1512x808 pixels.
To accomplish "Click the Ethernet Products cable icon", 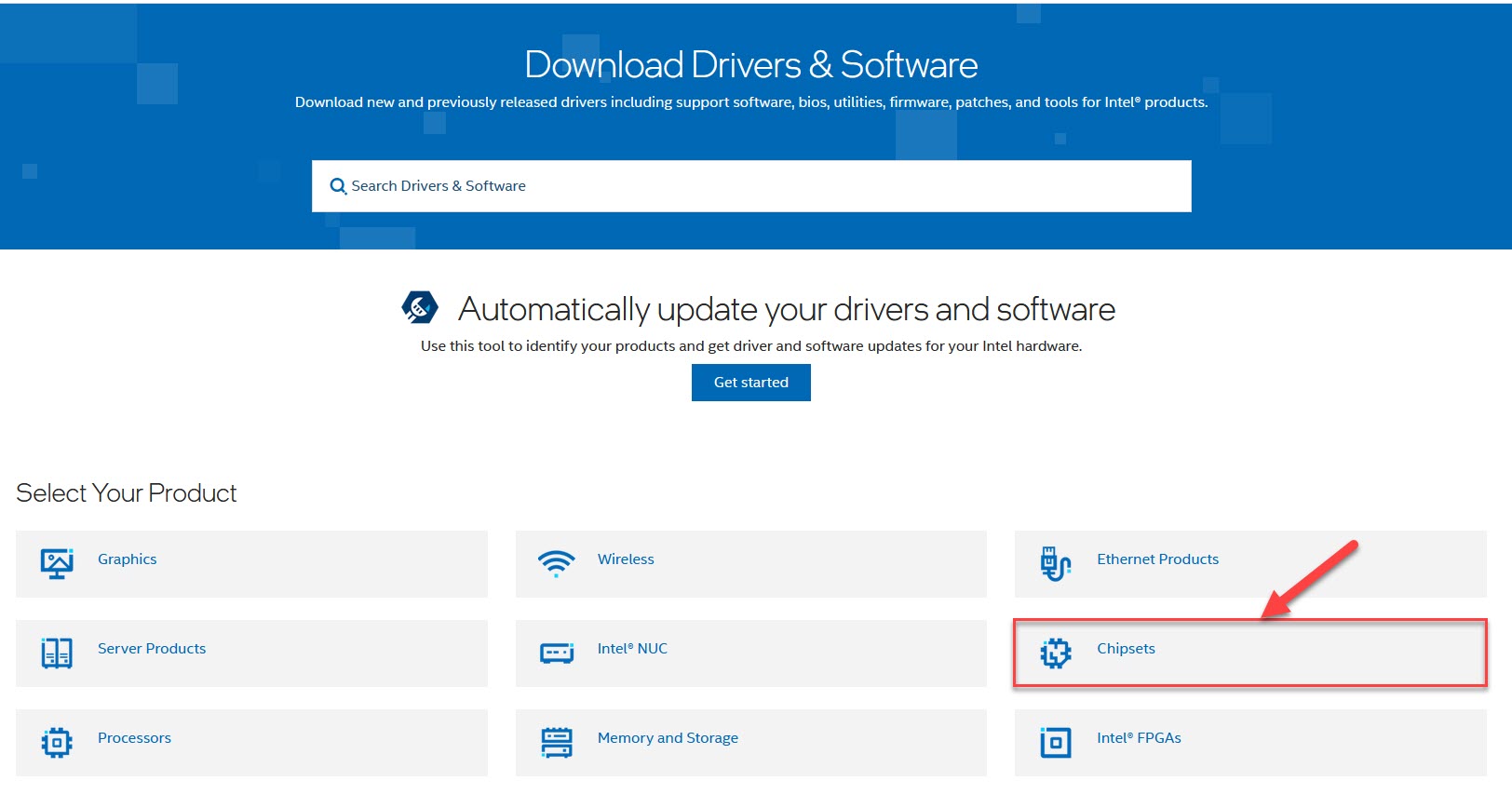I will (x=1055, y=563).
